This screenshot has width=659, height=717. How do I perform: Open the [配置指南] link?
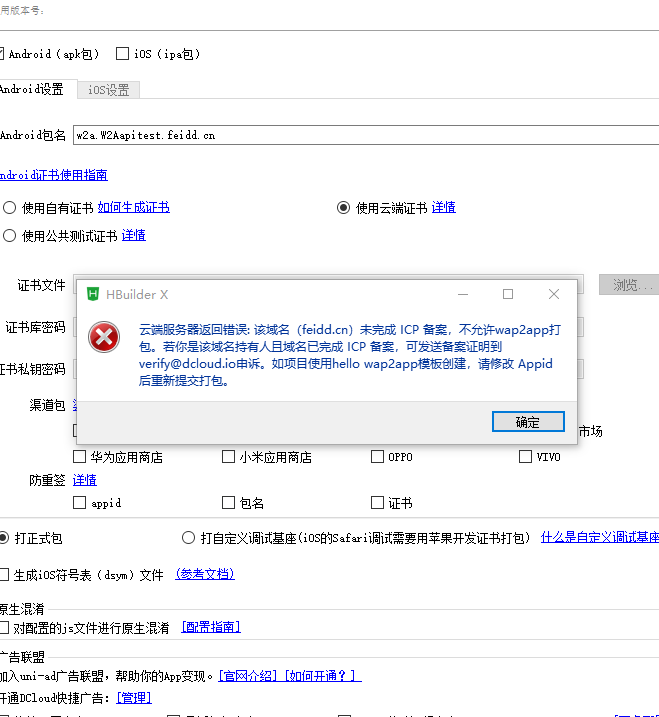pos(211,627)
